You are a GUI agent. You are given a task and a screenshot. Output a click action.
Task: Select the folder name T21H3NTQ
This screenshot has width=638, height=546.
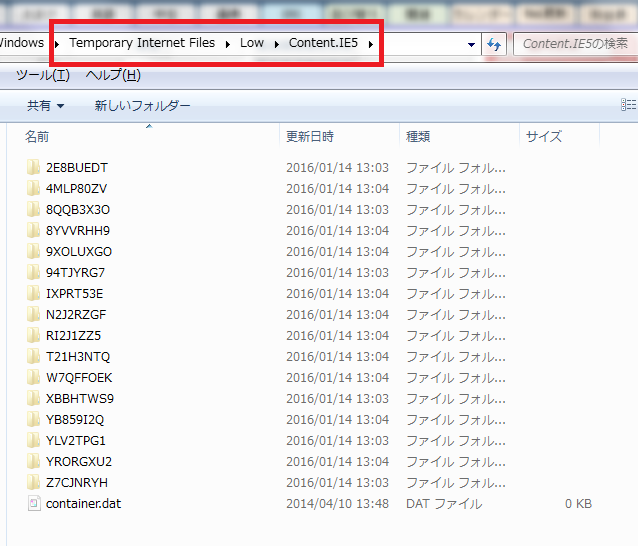click(x=78, y=357)
